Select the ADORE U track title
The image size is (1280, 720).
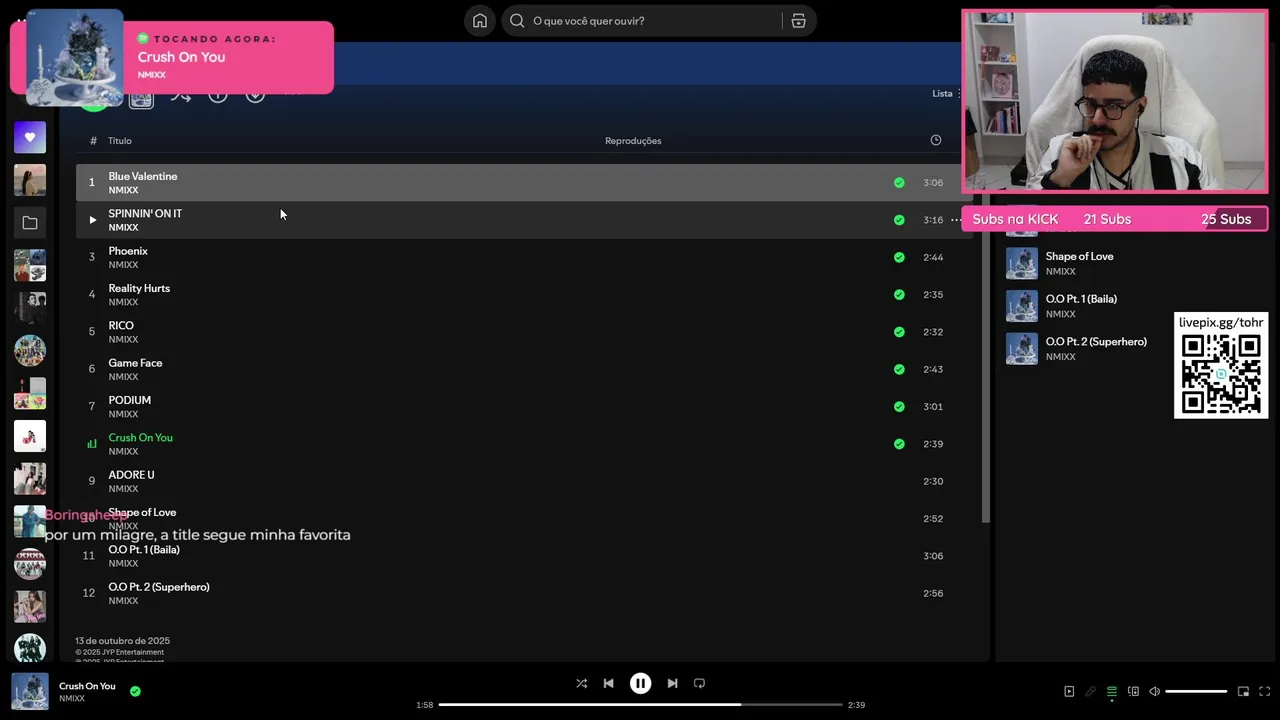(132, 475)
